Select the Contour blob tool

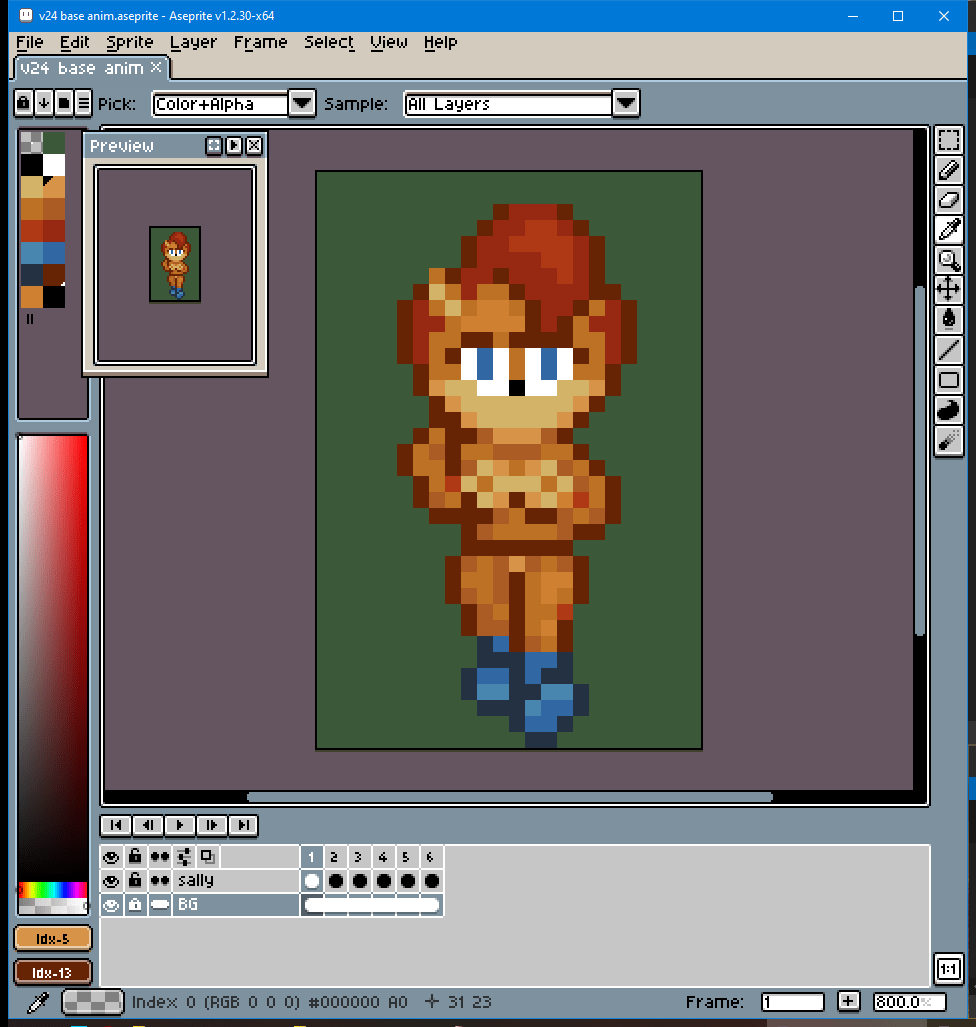click(948, 410)
